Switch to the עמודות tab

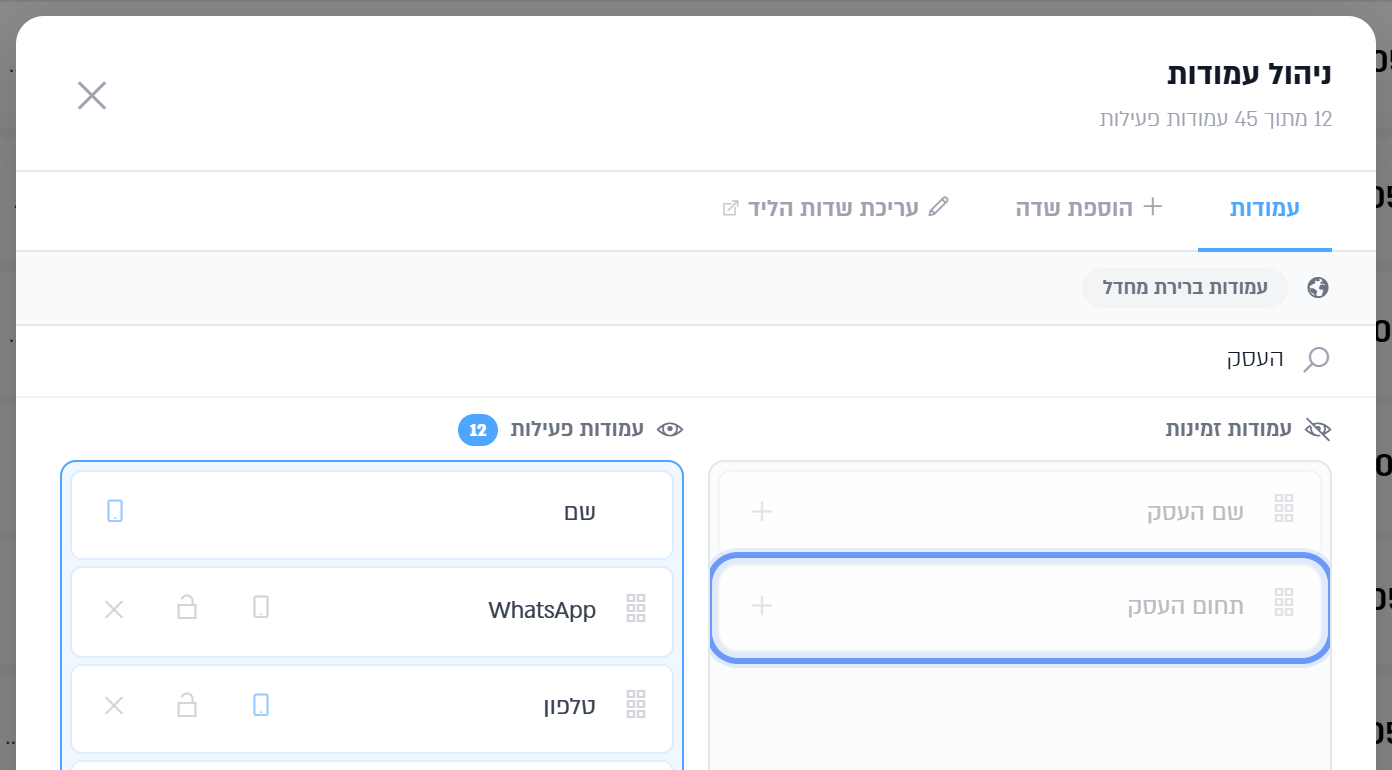1265,209
